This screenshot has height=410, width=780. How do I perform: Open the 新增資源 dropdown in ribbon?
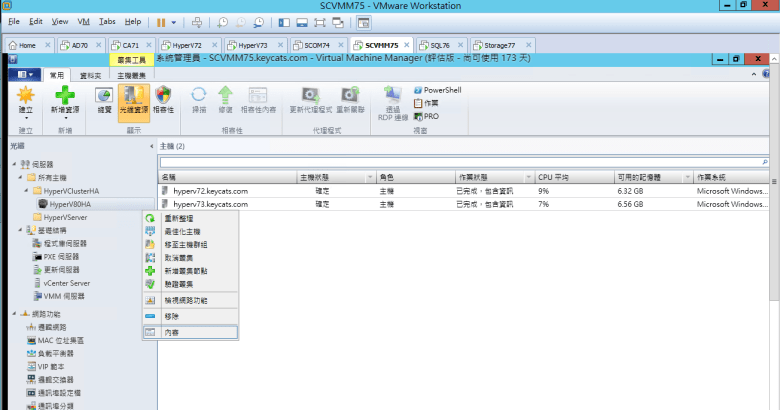click(x=65, y=118)
